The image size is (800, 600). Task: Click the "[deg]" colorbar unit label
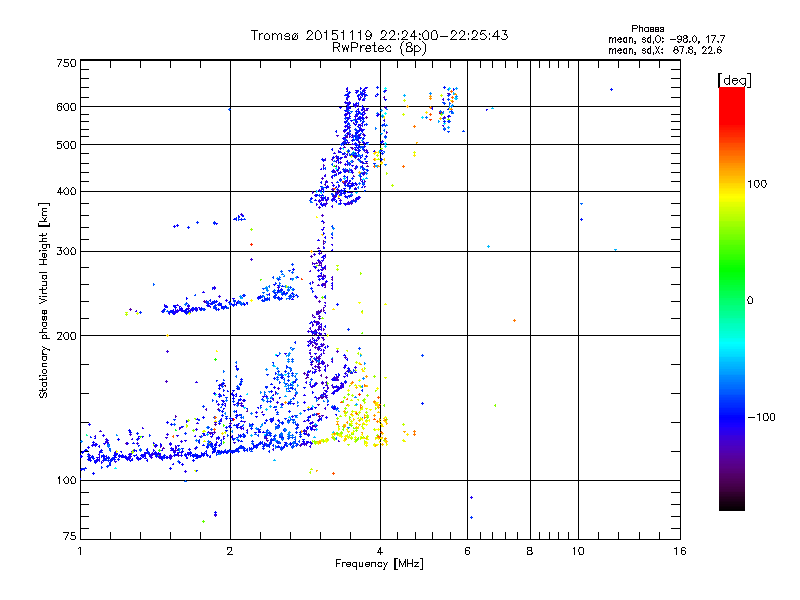pos(734,80)
